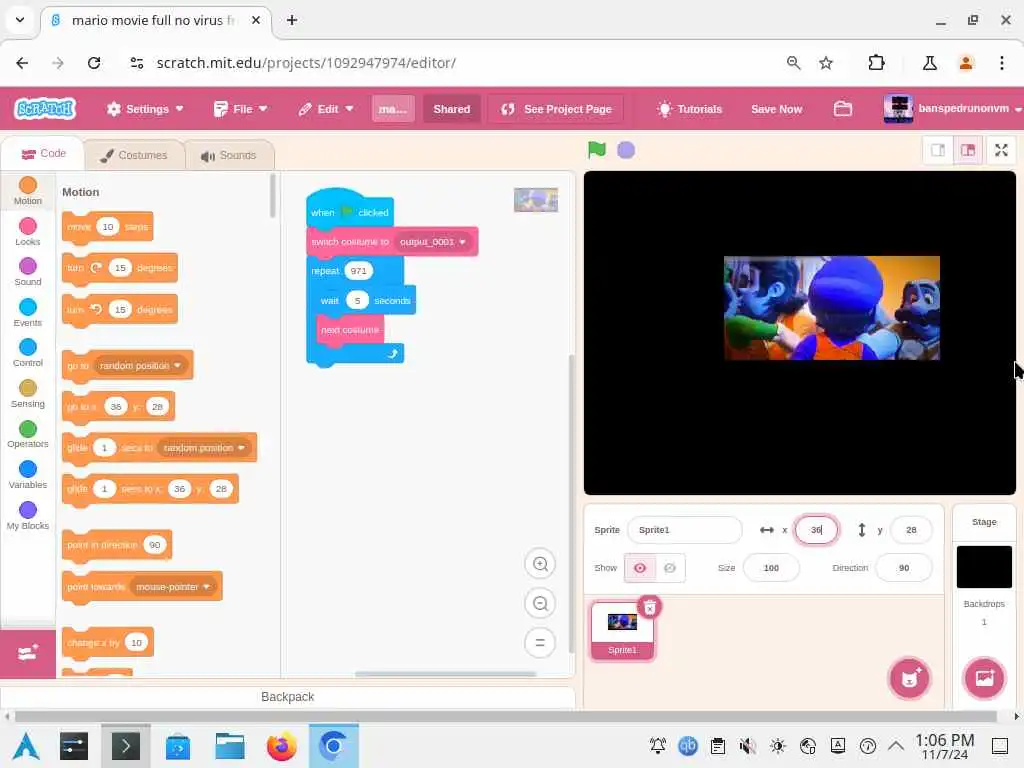
Task: Open the Edit menu
Action: pyautogui.click(x=326, y=109)
